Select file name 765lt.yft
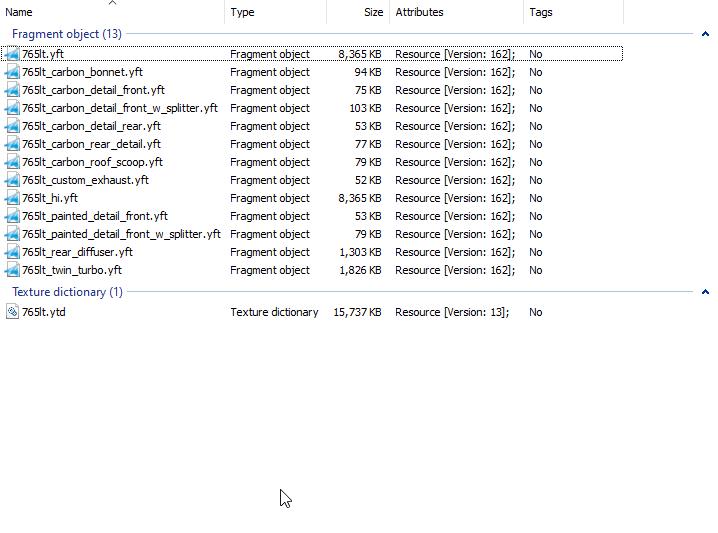The image size is (718, 533). tap(43, 54)
